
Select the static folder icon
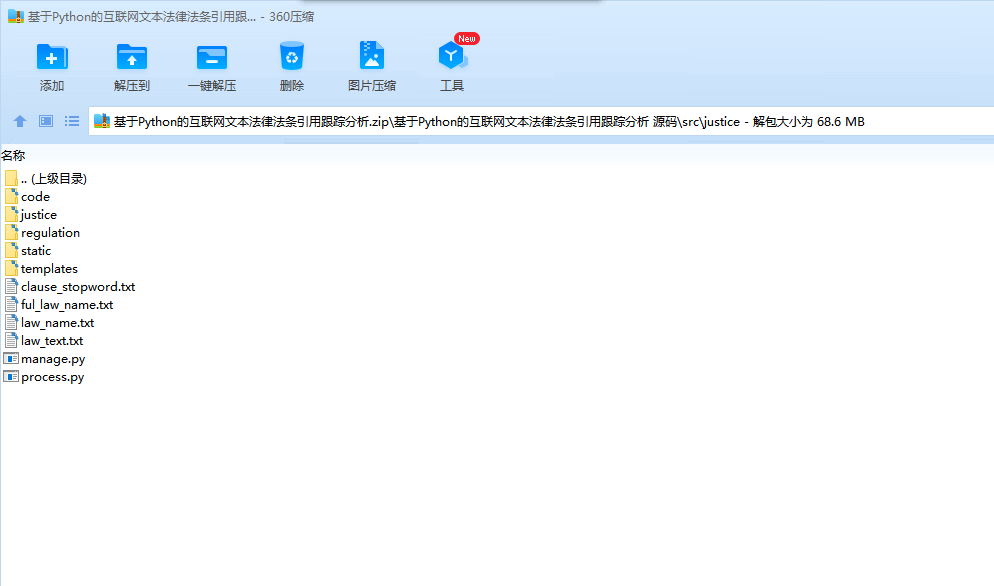tap(11, 251)
